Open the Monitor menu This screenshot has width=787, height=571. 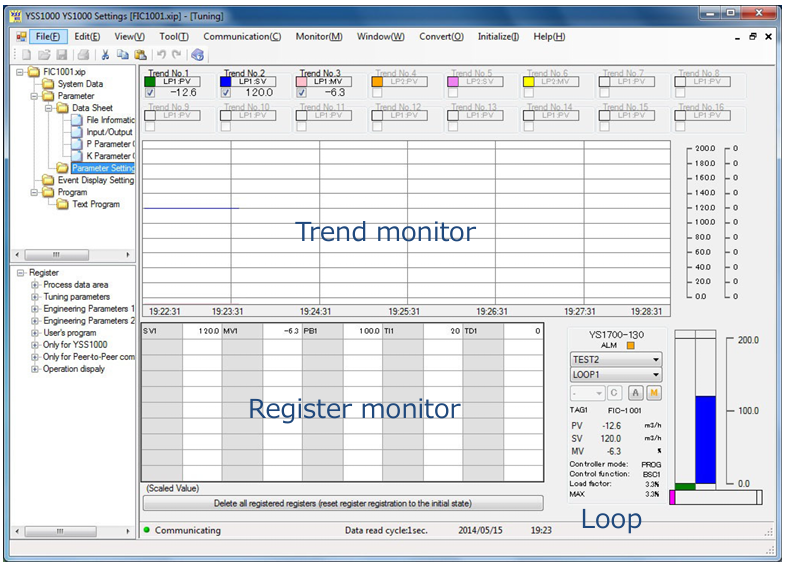pos(319,36)
